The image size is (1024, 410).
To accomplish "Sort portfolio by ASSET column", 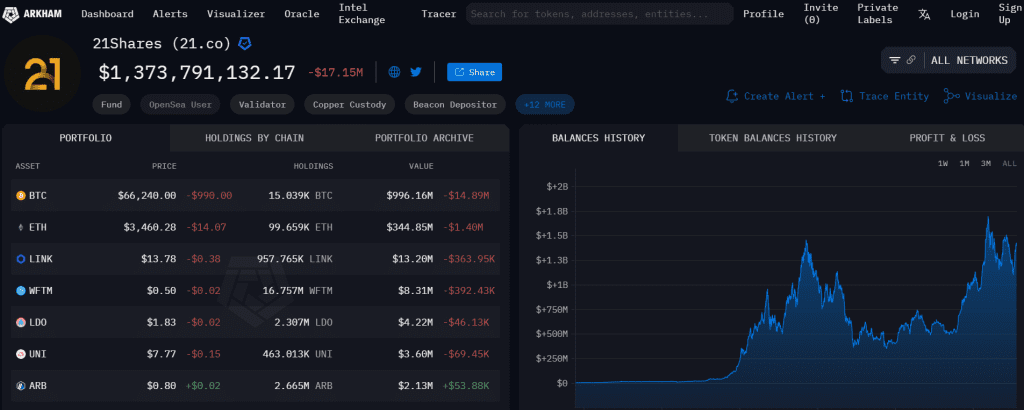I will pyautogui.click(x=27, y=166).
